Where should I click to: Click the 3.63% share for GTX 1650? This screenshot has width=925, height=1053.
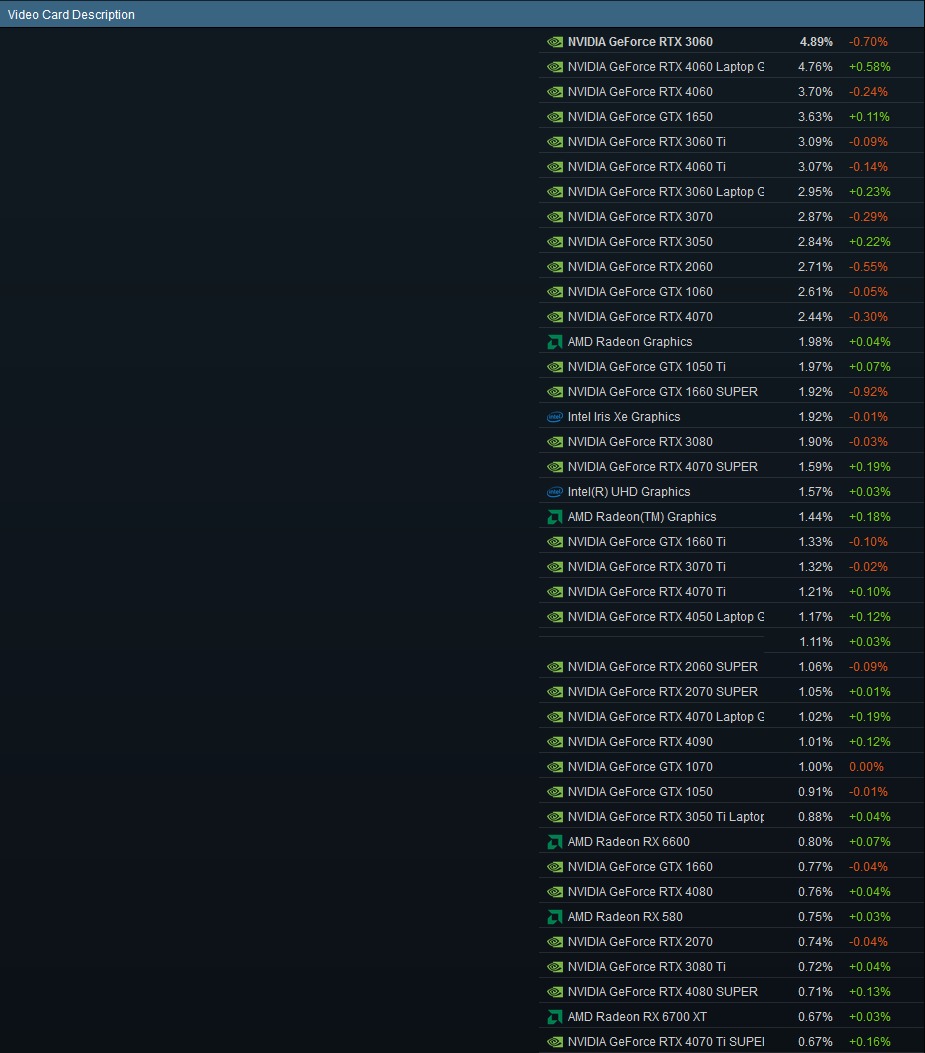click(816, 117)
